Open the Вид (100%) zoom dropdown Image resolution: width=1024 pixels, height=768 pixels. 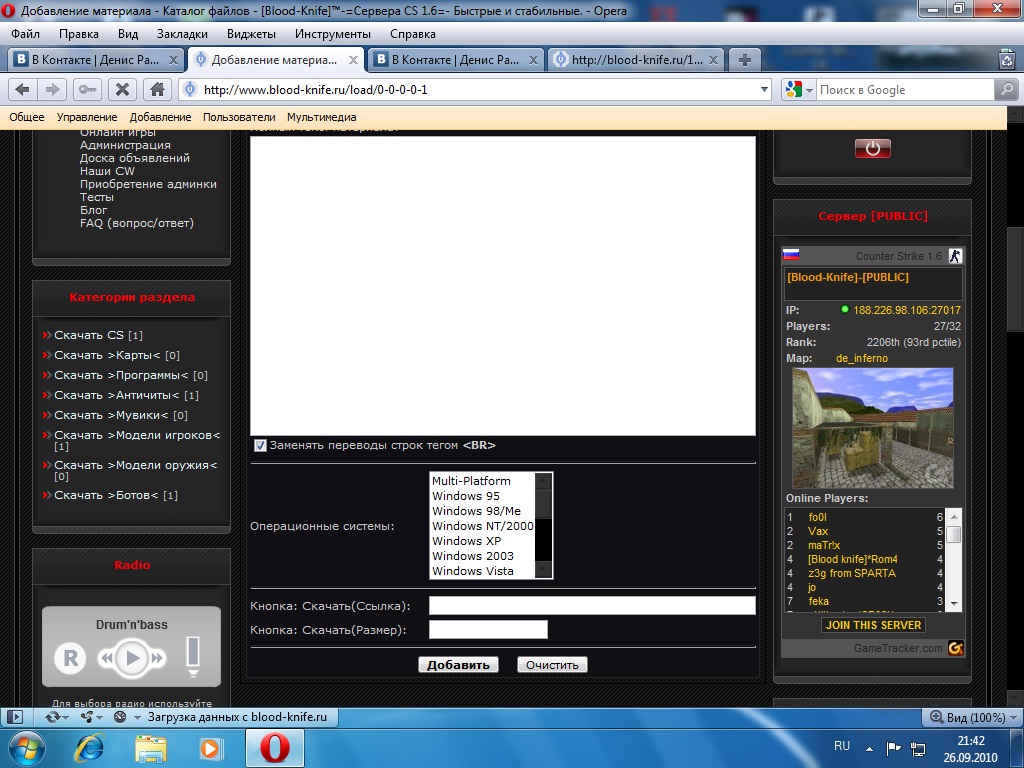pyautogui.click(x=973, y=717)
